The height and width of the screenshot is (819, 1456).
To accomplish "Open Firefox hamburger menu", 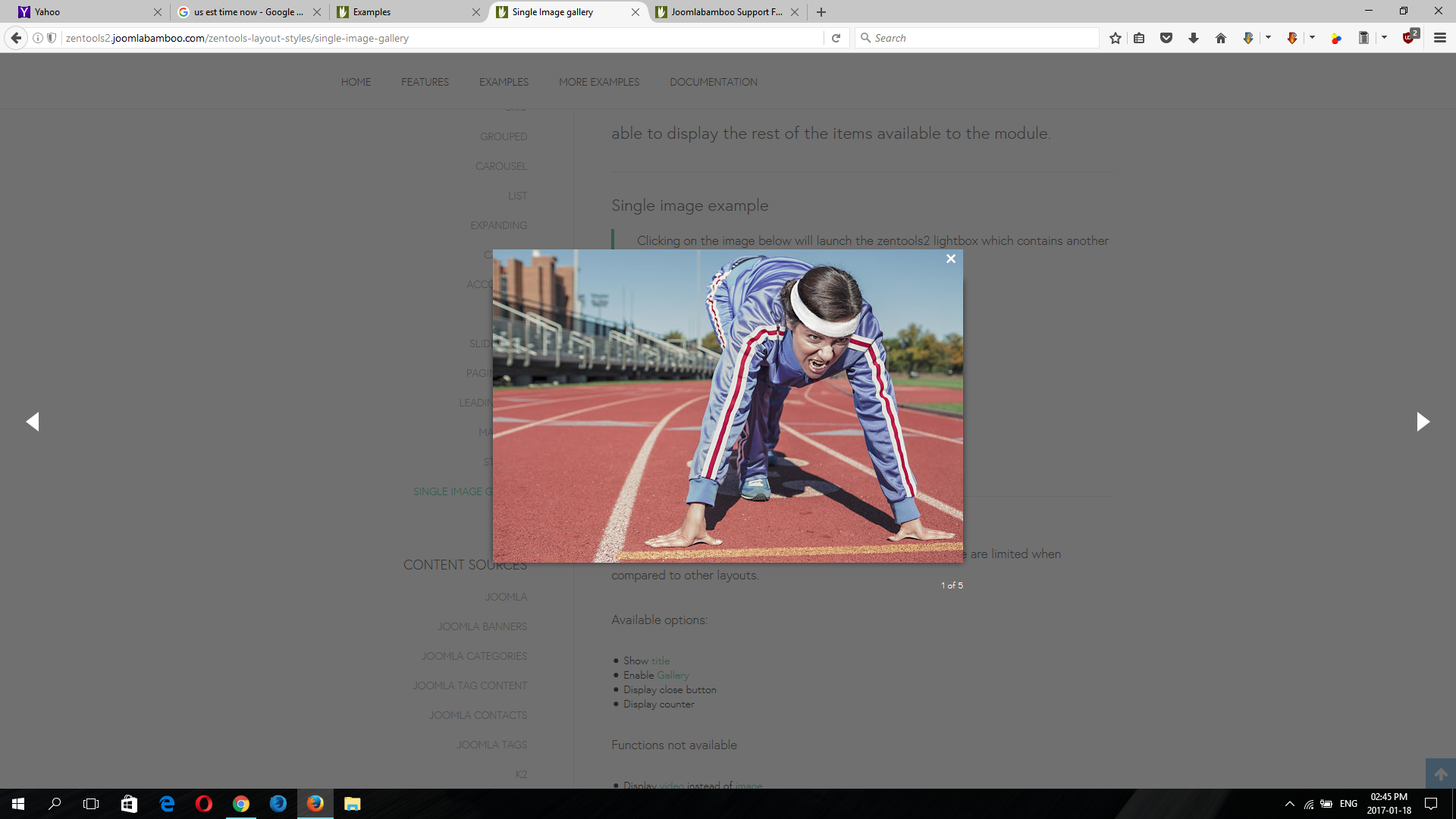I will click(1440, 38).
